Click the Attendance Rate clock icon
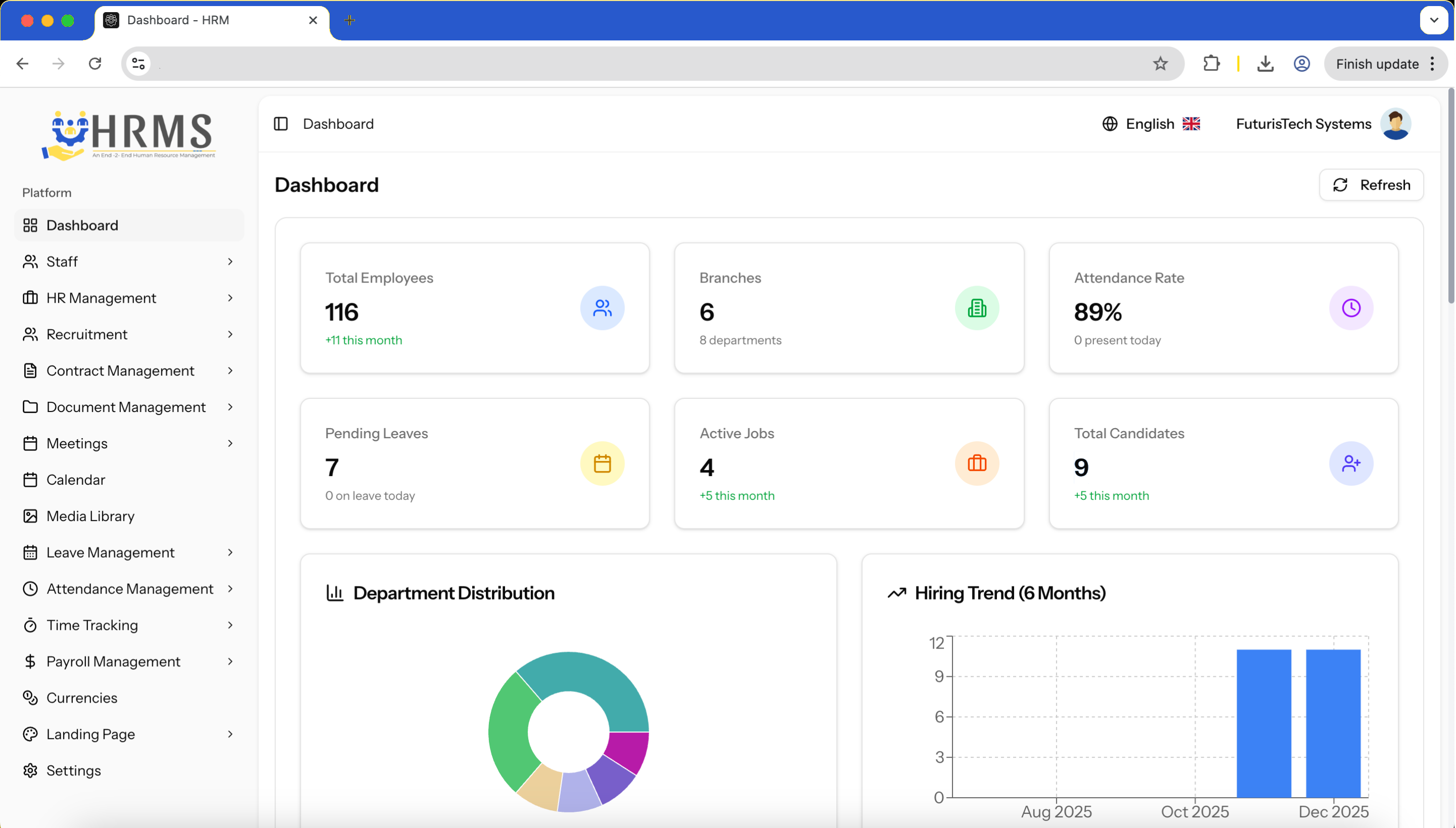The image size is (1456, 828). 1351,308
